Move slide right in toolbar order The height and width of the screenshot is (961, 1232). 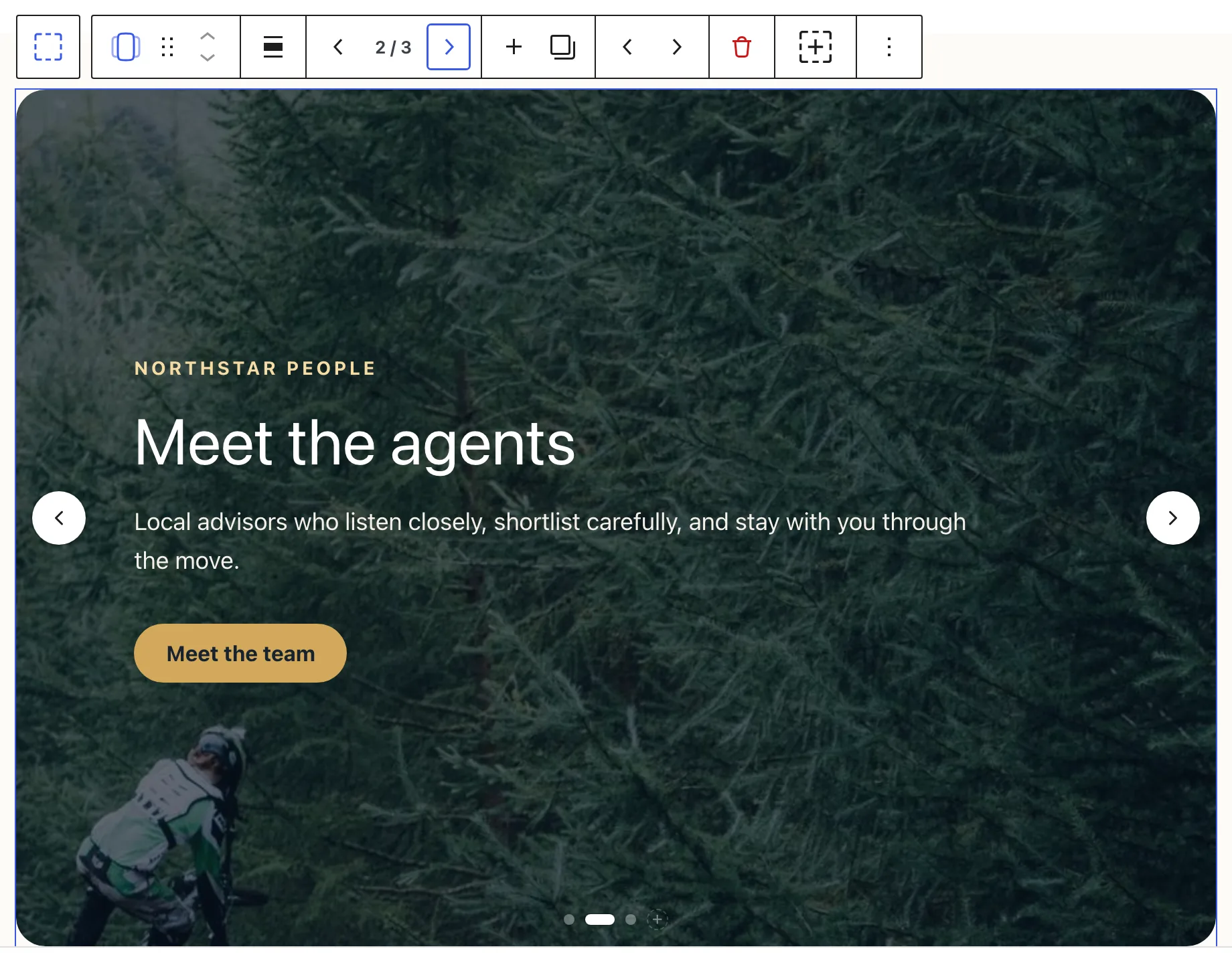click(x=677, y=47)
